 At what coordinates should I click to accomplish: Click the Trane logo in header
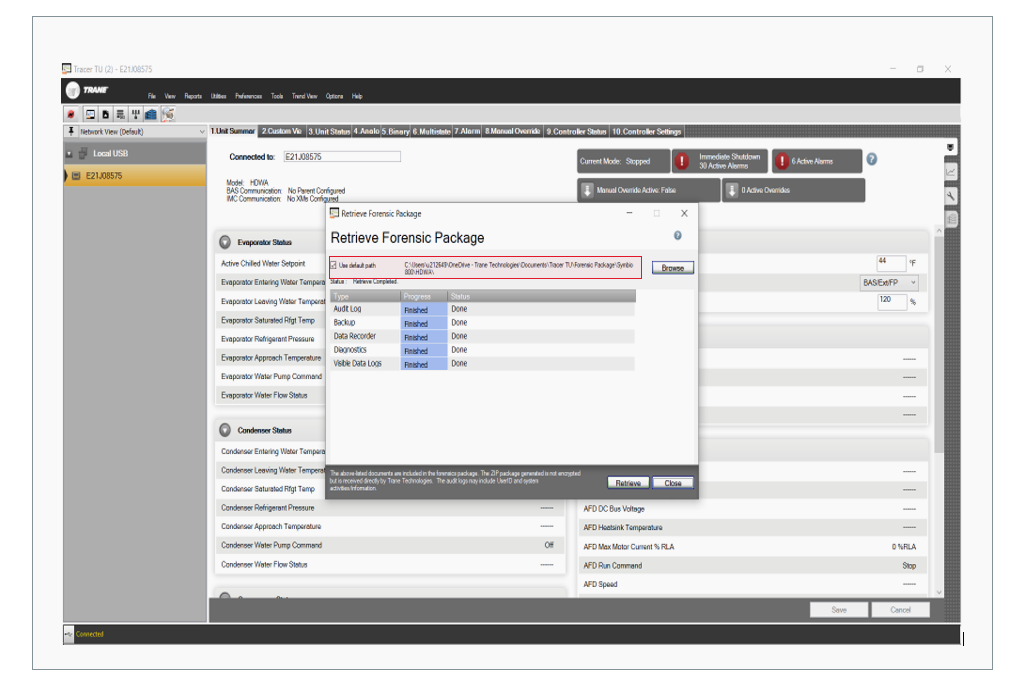87,90
